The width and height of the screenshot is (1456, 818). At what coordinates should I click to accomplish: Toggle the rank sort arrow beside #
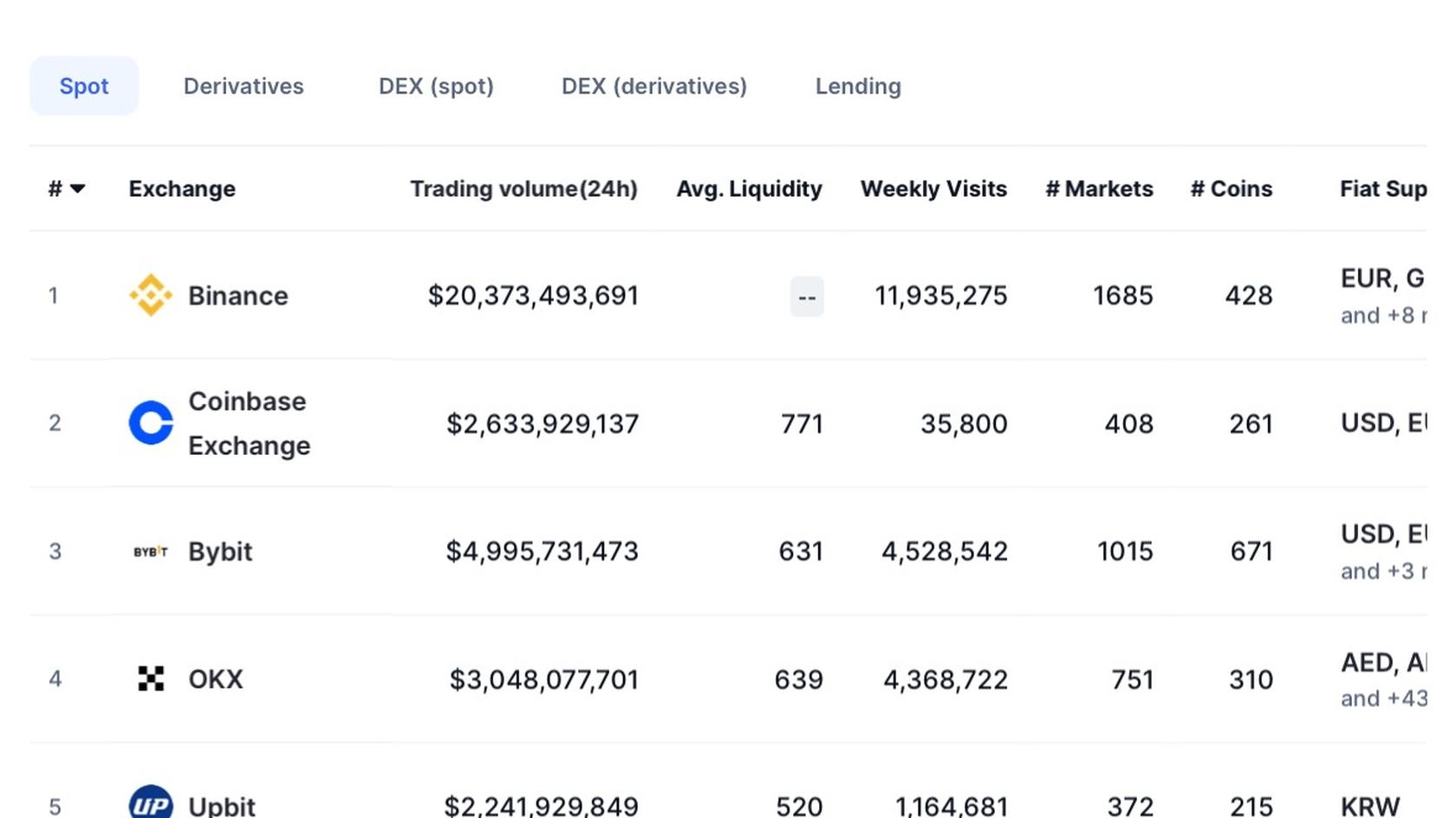coord(77,189)
